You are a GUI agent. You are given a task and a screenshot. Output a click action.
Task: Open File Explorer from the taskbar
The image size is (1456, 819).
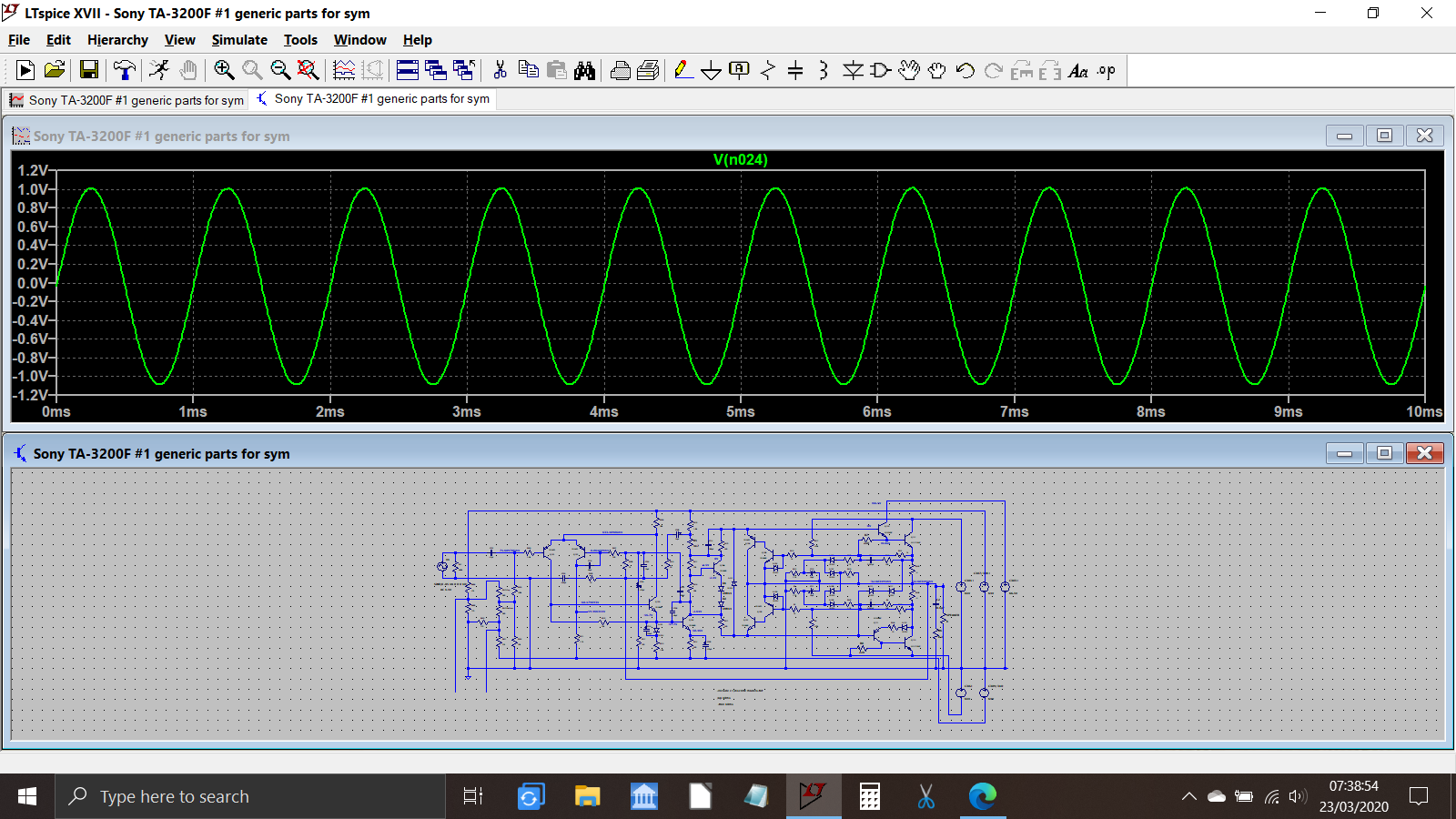587,796
